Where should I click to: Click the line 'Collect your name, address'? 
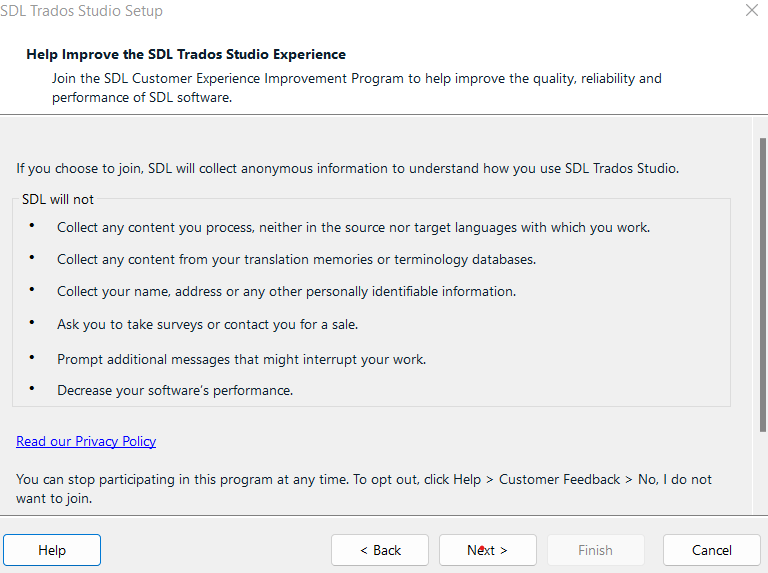click(287, 291)
